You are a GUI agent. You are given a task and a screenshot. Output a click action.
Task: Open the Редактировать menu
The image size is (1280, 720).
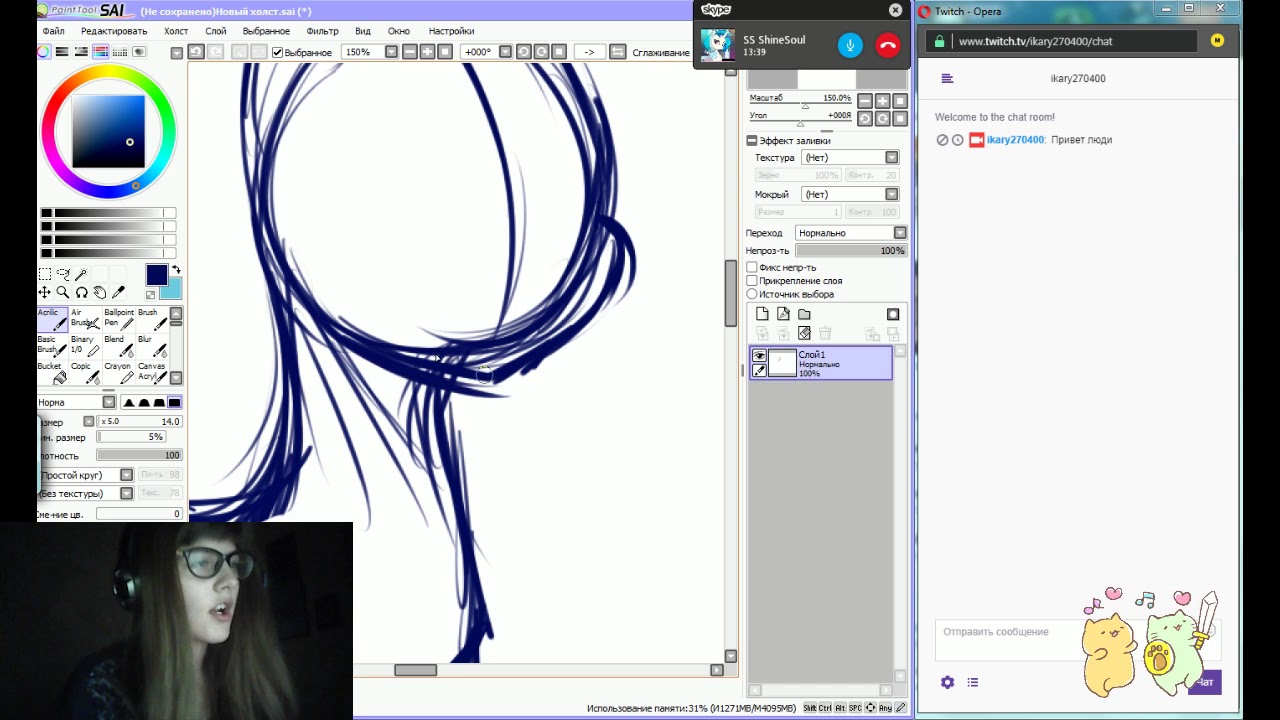click(x=114, y=31)
